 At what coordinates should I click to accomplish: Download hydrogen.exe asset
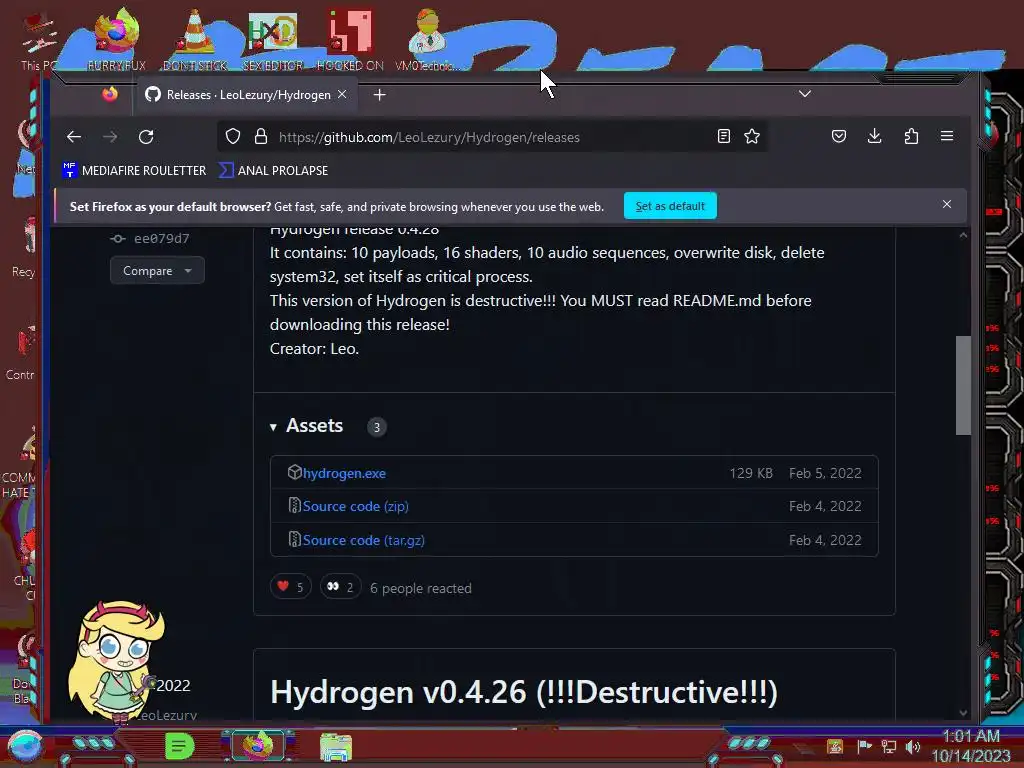click(344, 473)
